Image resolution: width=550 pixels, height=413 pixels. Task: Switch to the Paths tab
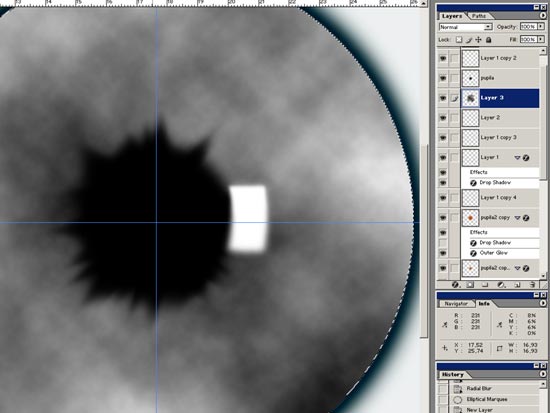(x=479, y=16)
